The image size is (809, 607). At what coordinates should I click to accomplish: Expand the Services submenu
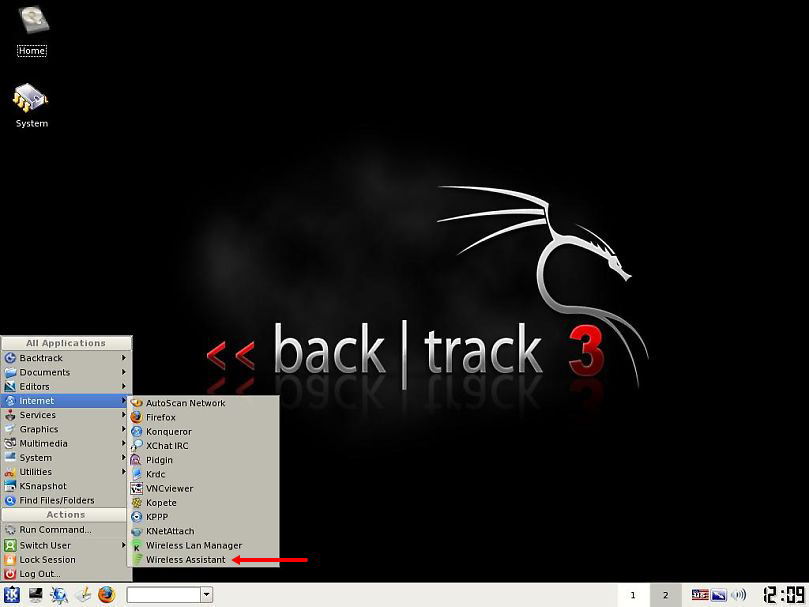65,415
